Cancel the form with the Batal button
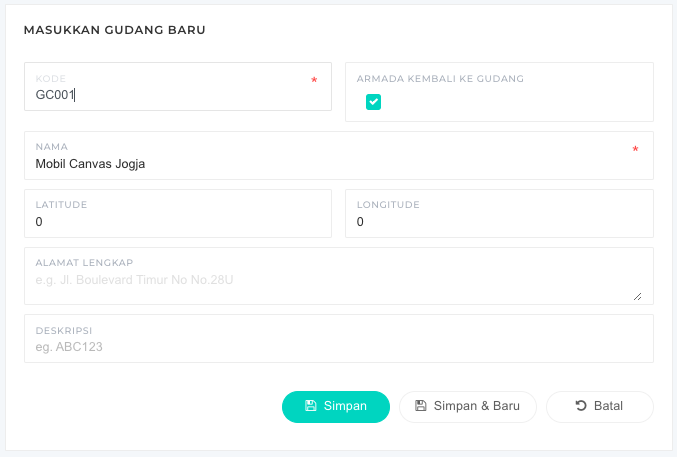The height and width of the screenshot is (457, 677). click(x=599, y=406)
